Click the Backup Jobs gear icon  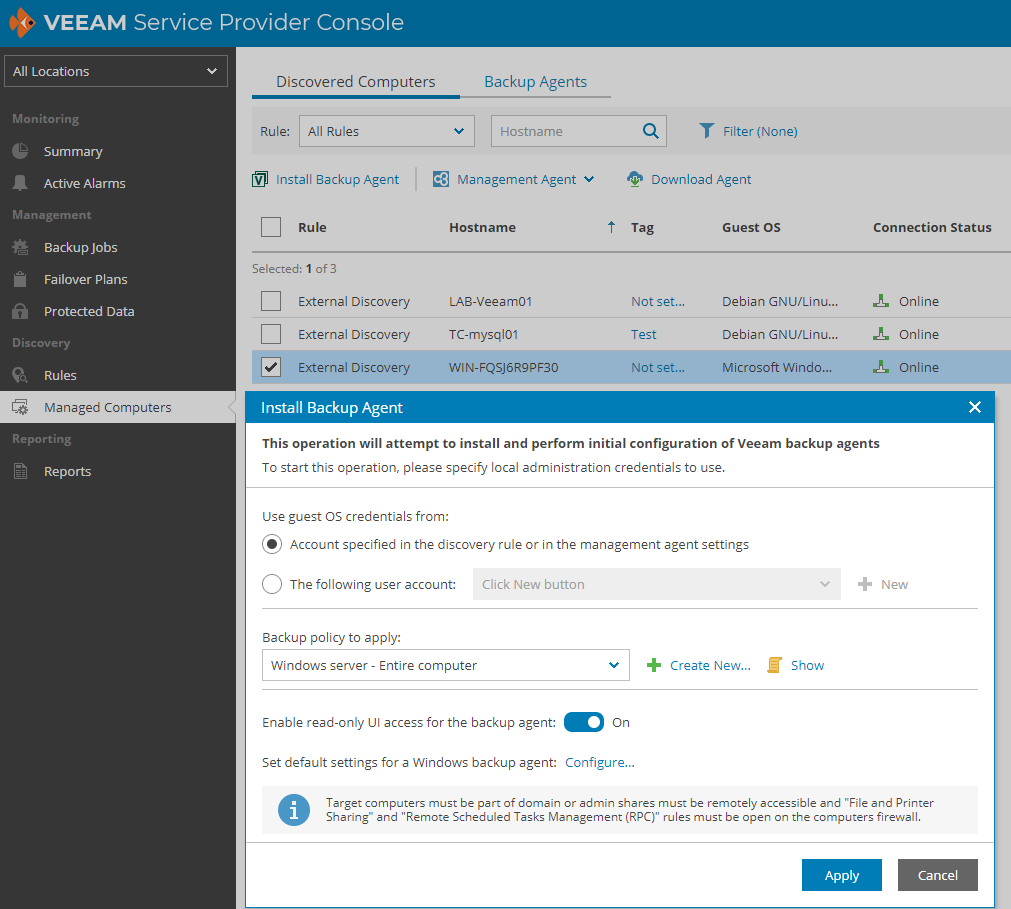[20, 247]
